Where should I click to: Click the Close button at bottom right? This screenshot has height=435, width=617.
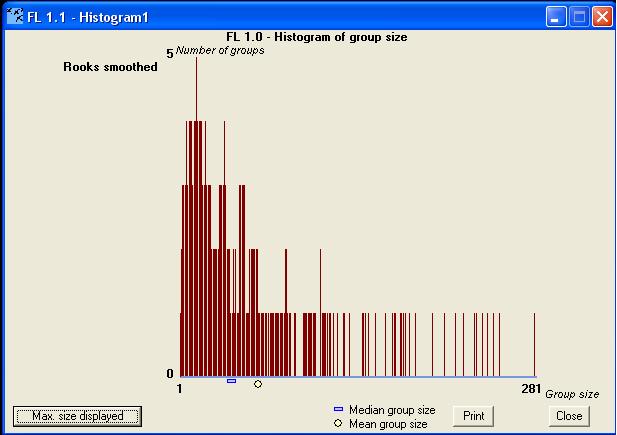click(x=568, y=416)
